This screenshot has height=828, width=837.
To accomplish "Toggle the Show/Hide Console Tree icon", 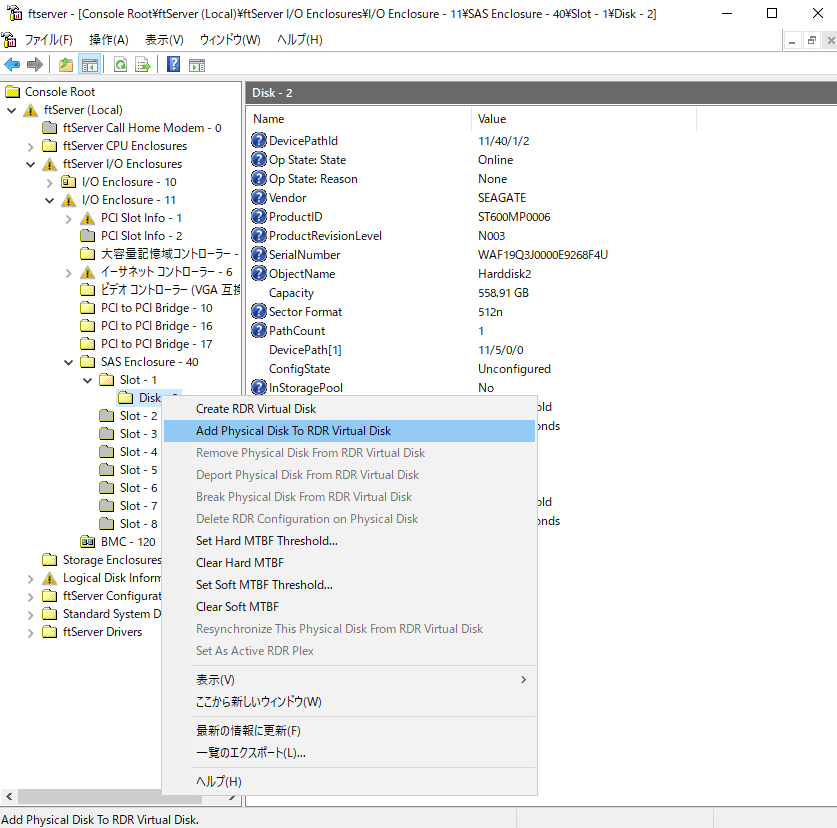I will (x=88, y=64).
